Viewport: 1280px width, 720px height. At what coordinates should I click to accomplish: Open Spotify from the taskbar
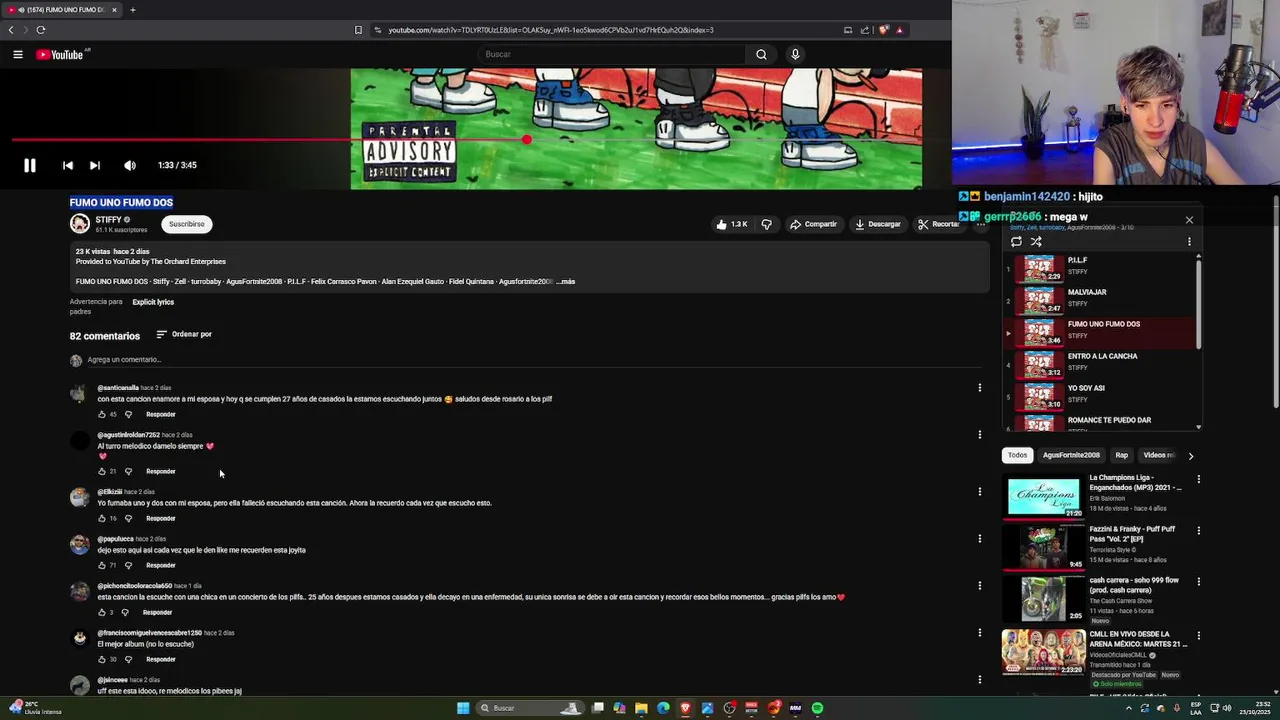(817, 708)
